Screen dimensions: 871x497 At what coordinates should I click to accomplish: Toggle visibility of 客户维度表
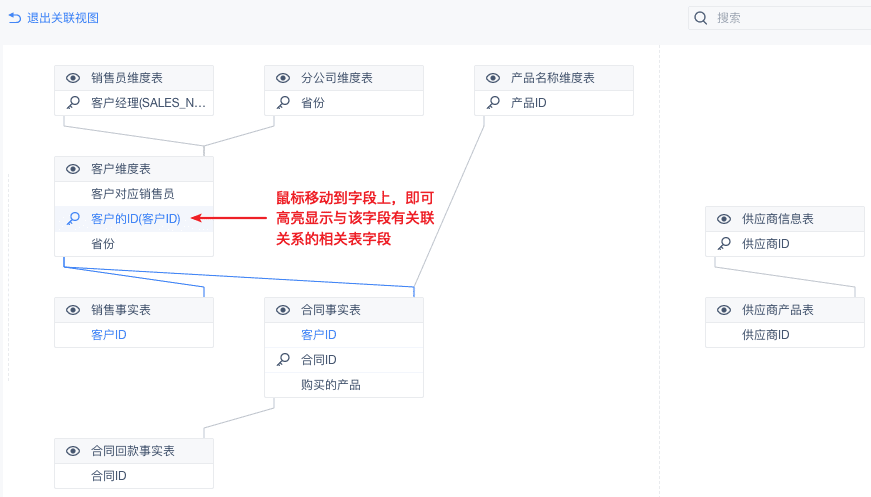[73, 169]
